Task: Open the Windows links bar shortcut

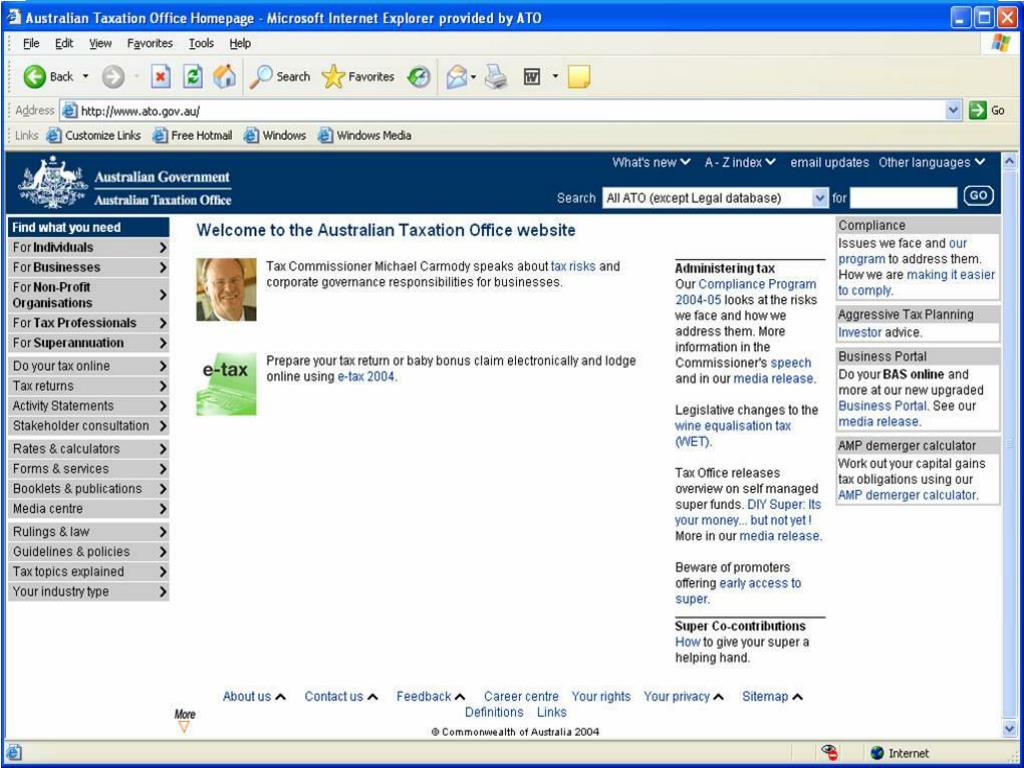Action: (x=275, y=135)
